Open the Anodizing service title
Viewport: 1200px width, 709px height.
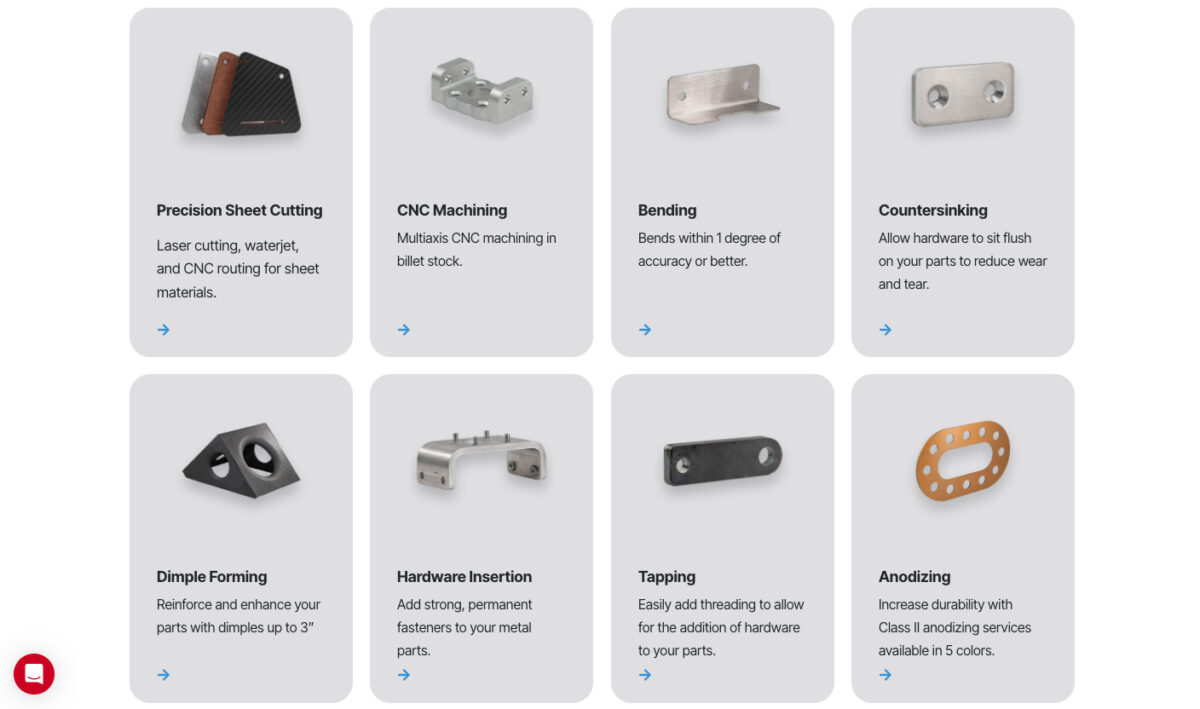(x=914, y=577)
